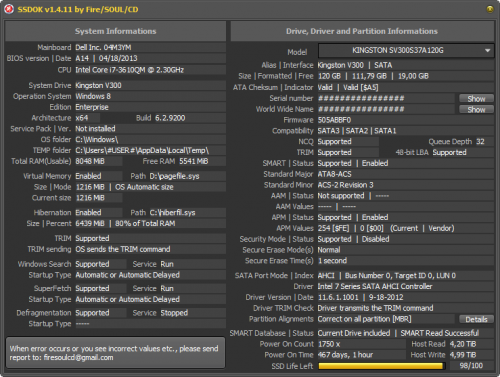Click APM Values 254 [$FE]

pos(333,228)
